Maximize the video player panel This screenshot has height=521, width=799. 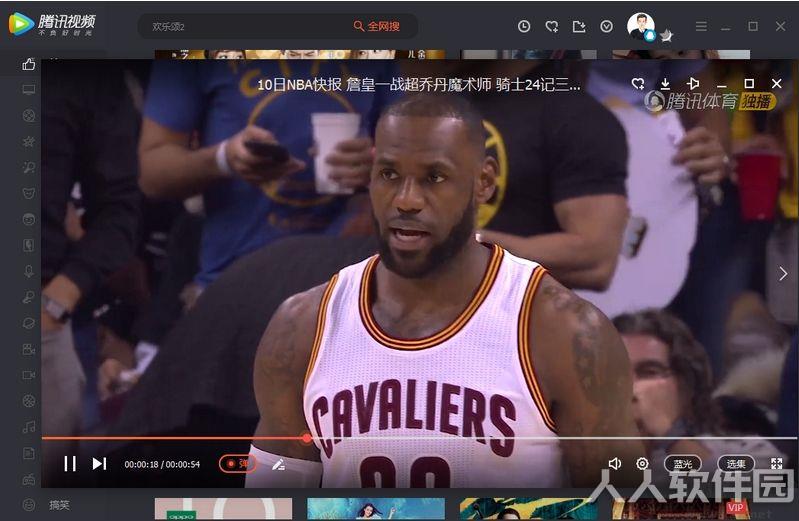click(x=749, y=84)
